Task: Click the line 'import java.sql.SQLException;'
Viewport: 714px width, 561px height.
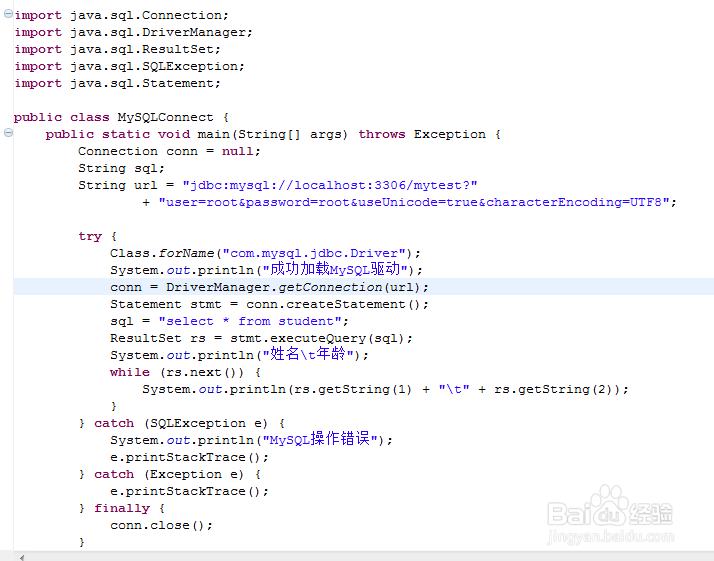Action: pos(129,66)
